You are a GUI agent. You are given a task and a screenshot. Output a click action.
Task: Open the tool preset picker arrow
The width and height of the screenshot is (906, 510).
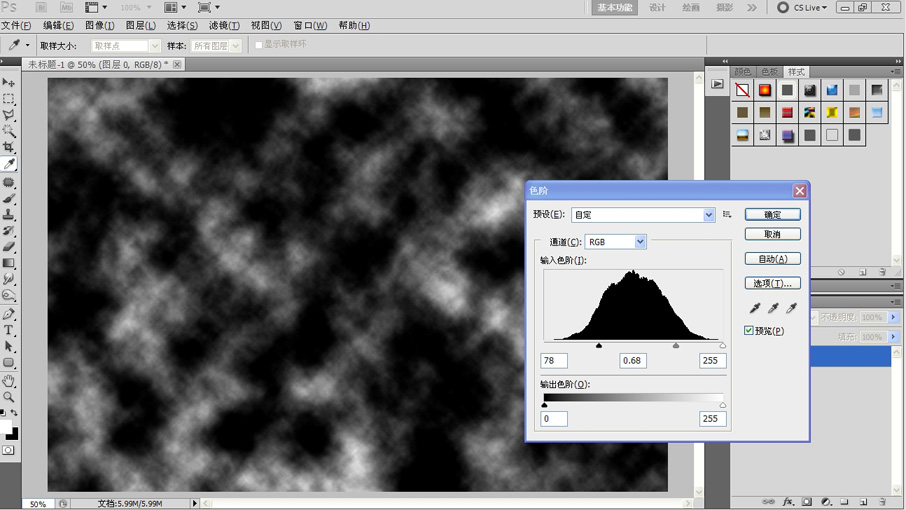coord(27,45)
